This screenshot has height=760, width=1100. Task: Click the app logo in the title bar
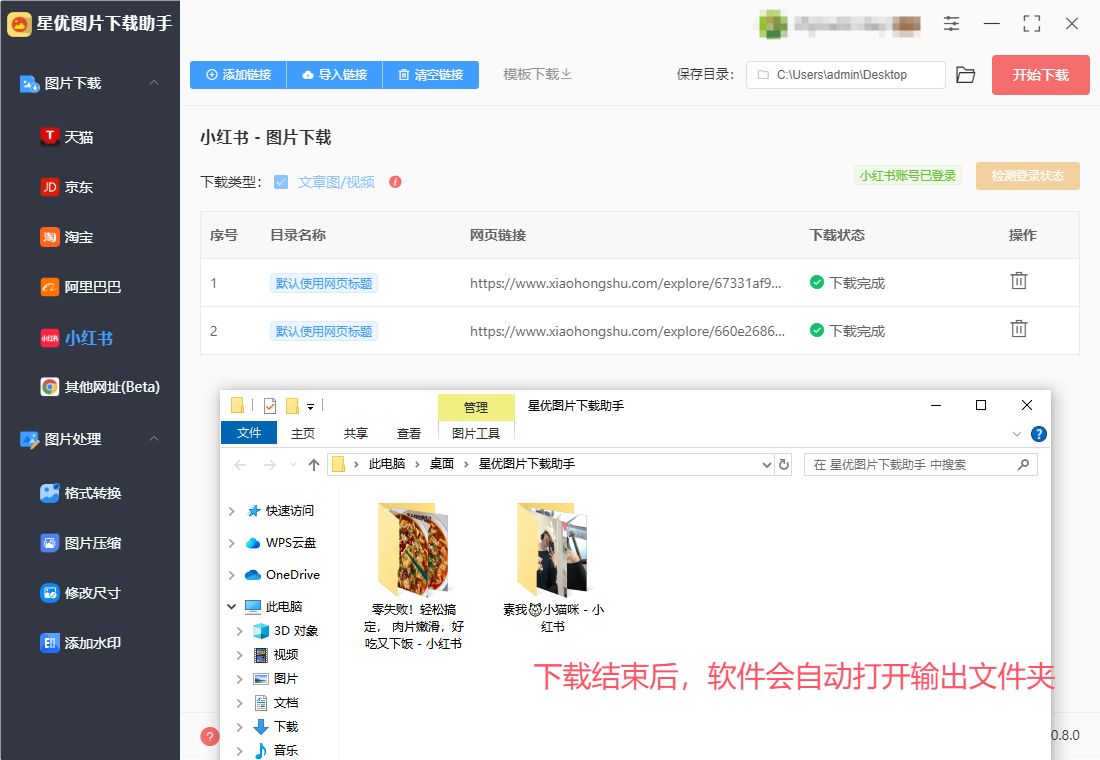pyautogui.click(x=20, y=25)
